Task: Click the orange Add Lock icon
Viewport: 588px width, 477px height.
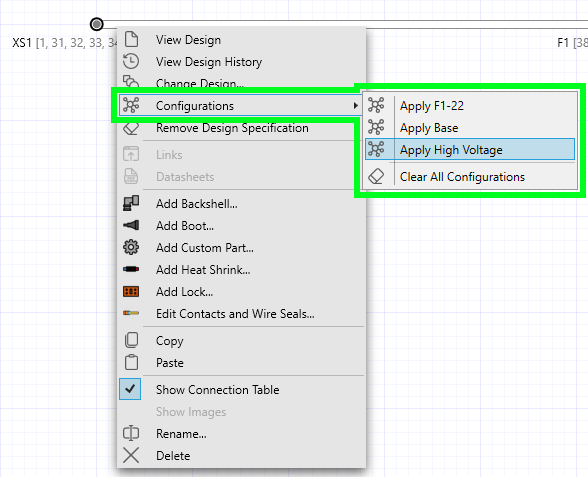Action: [x=131, y=291]
